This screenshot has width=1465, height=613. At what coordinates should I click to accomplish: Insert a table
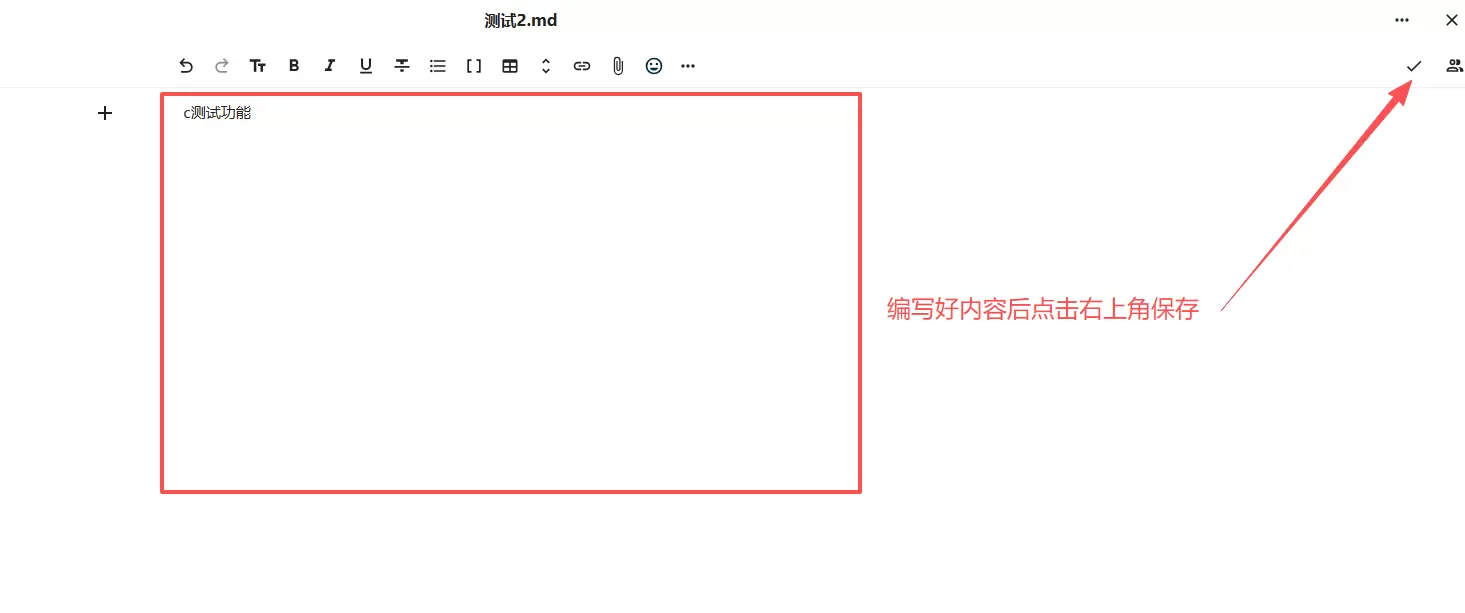[510, 66]
